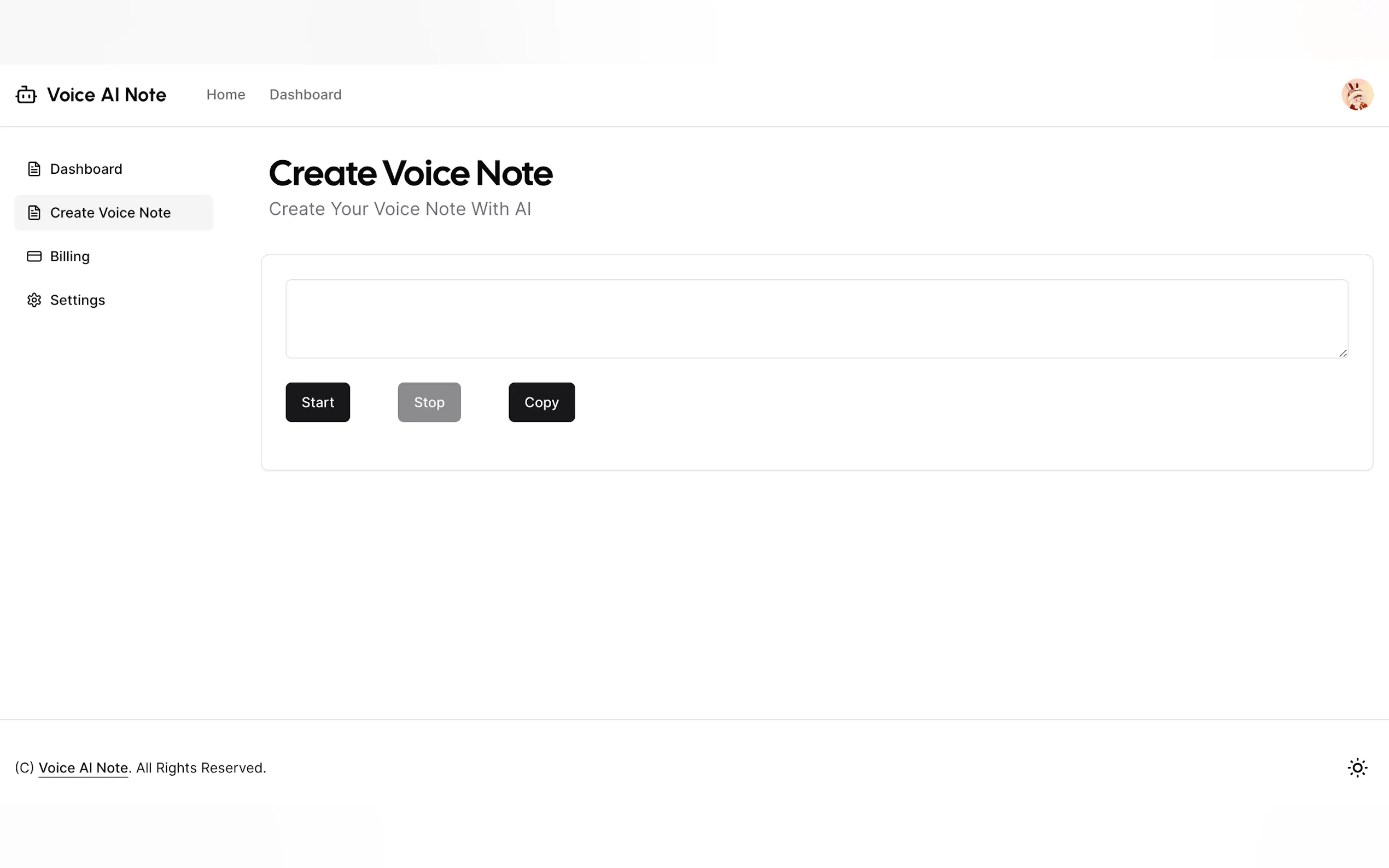Click the textarea resize handle

(1343, 353)
